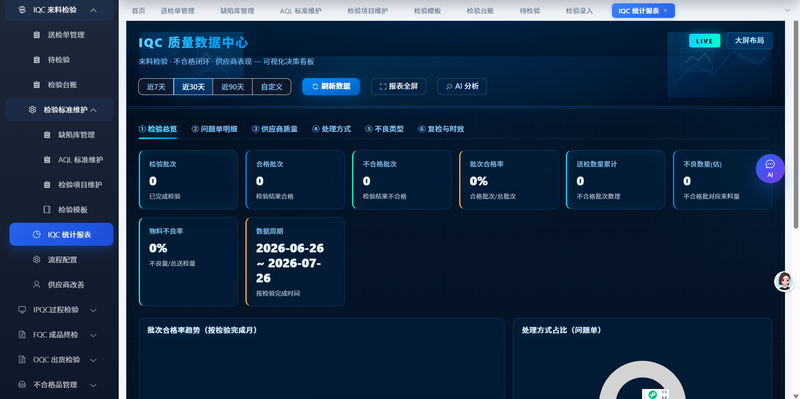Image resolution: width=800 pixels, height=399 pixels.
Task: Switch to the 检验模板 top tab
Action: point(427,11)
